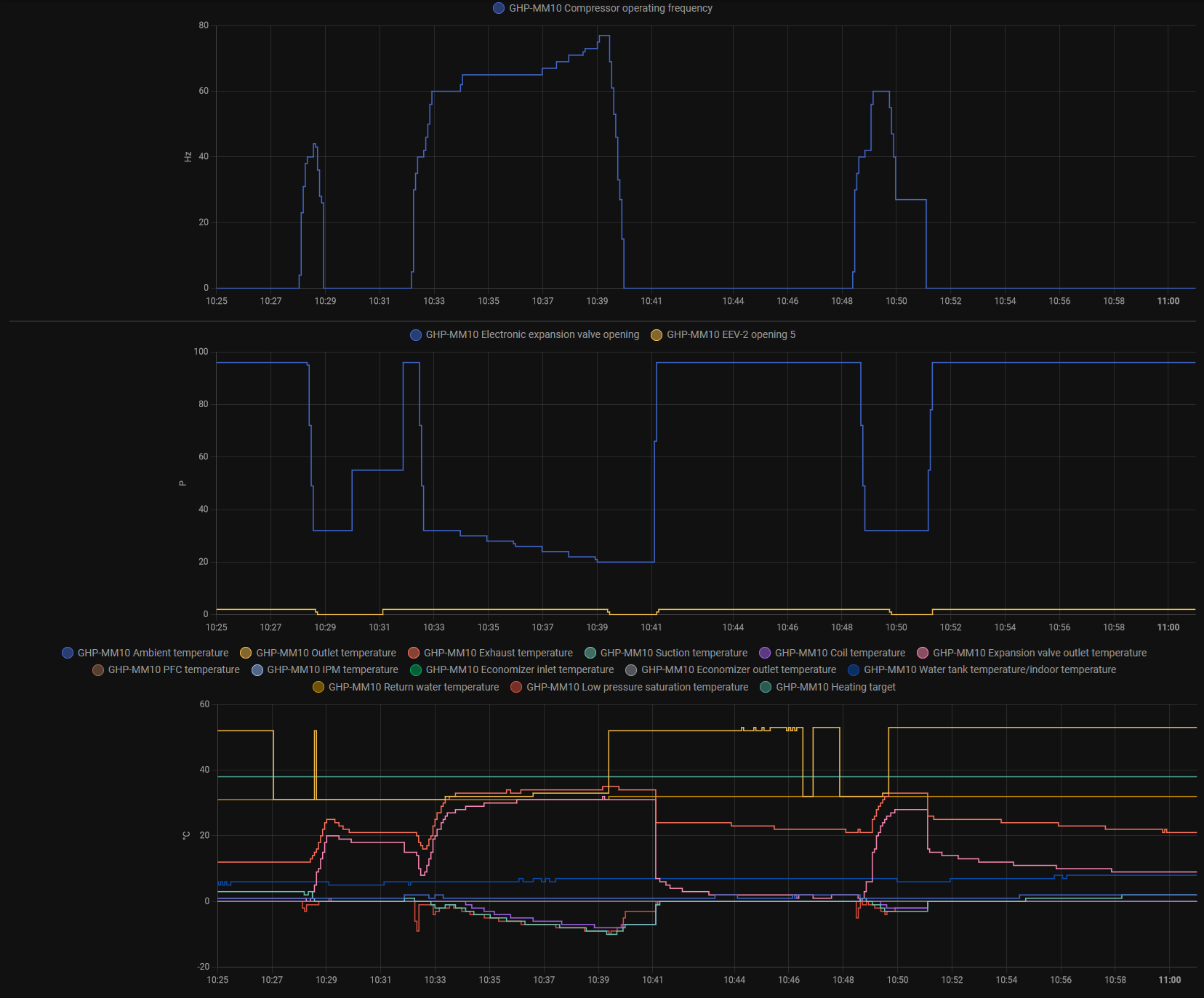This screenshot has height=998, width=1204.
Task: Click the PFC temperature legend circle icon
Action: 98,670
